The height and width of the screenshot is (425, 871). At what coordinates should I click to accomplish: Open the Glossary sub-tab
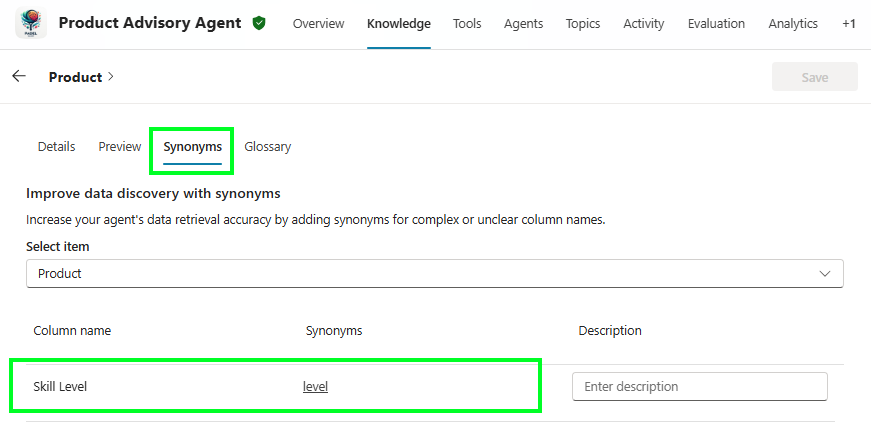point(268,147)
